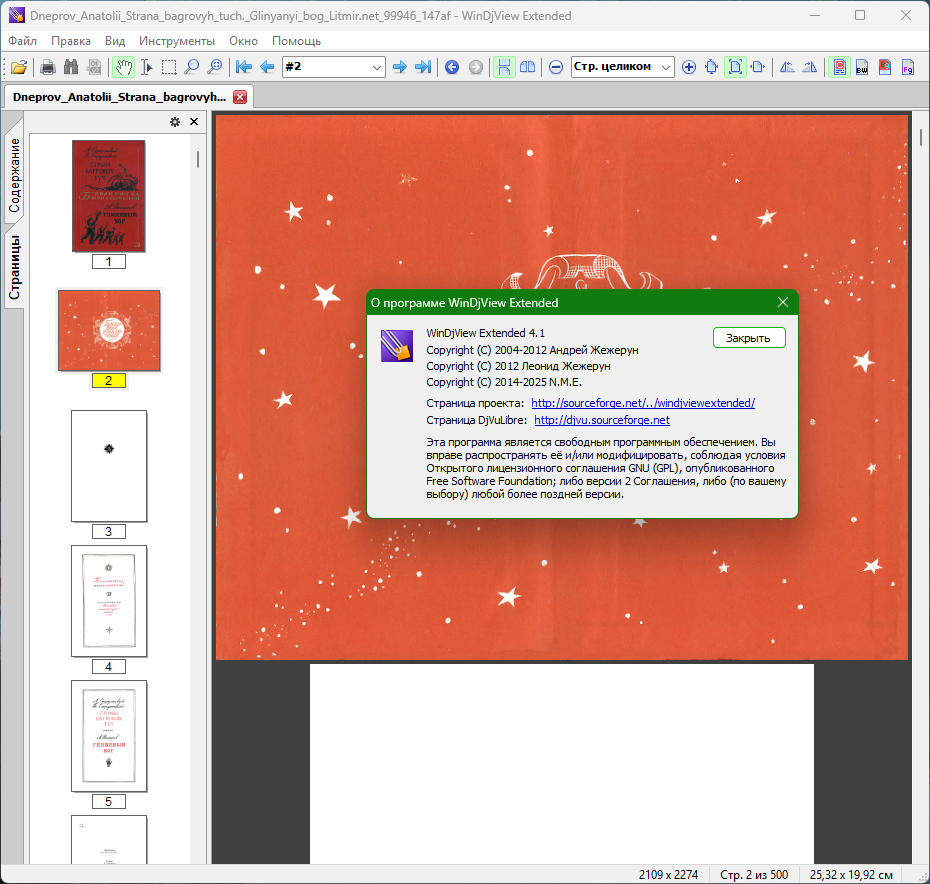Select page 5 thumbnail
Screen dimensions: 930x884
pos(109,736)
